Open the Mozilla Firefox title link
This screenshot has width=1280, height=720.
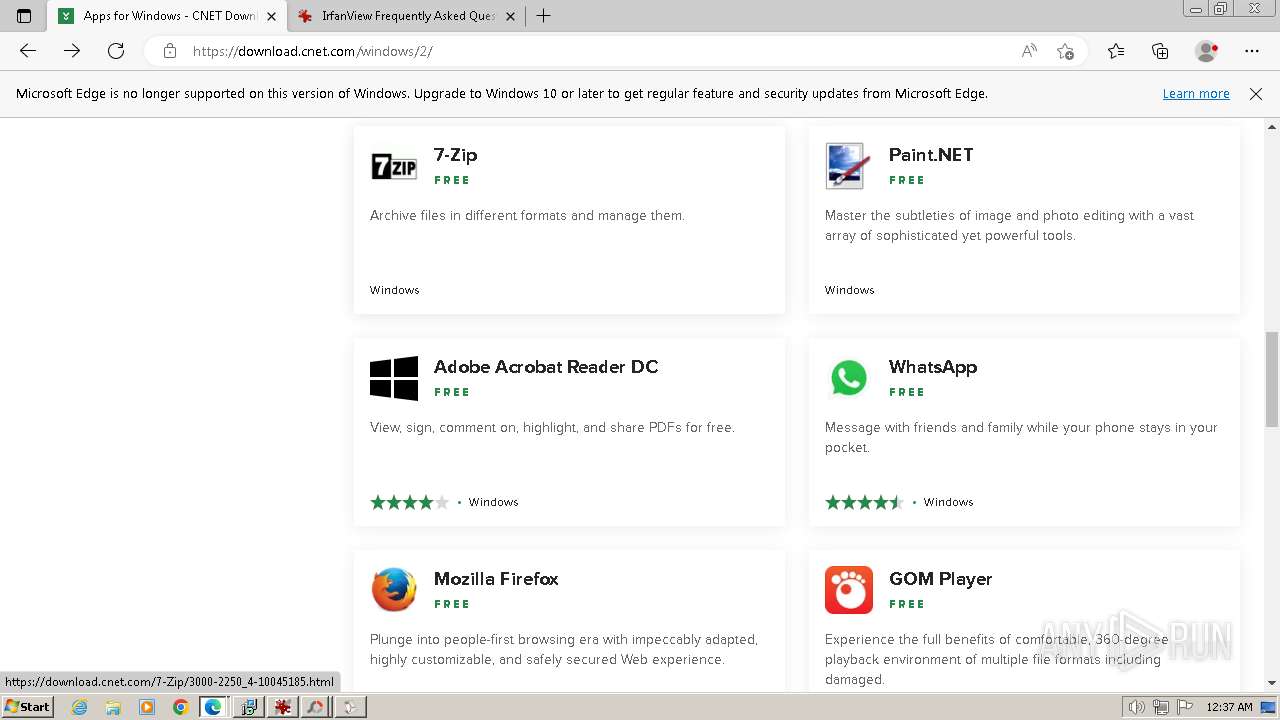pyautogui.click(x=496, y=579)
